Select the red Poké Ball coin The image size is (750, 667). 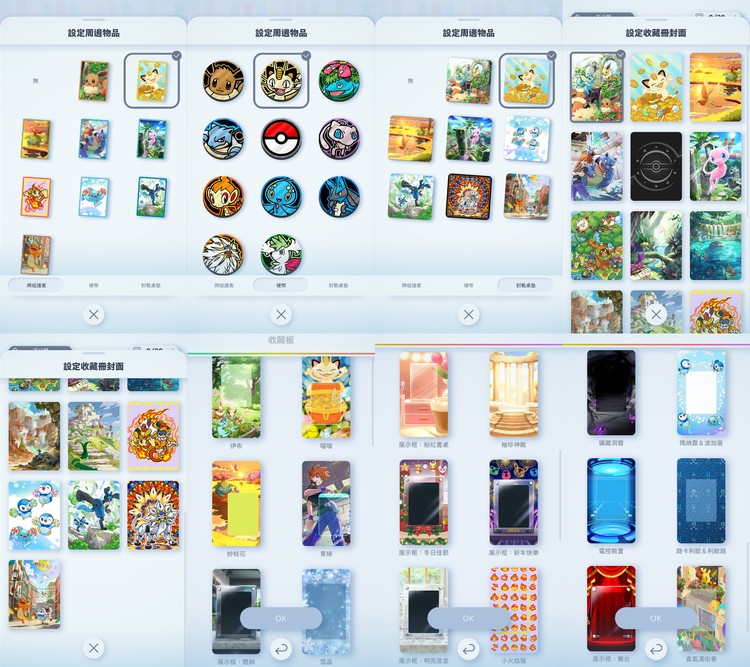[x=281, y=139]
